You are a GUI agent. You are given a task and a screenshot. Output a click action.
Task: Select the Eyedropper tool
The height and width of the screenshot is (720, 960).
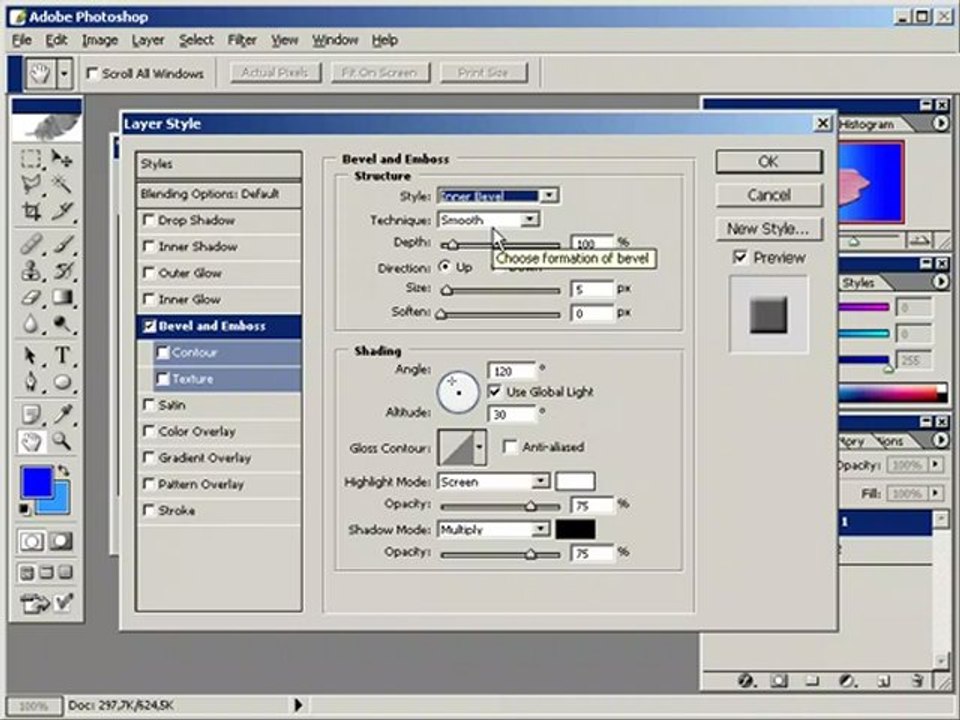click(x=62, y=414)
